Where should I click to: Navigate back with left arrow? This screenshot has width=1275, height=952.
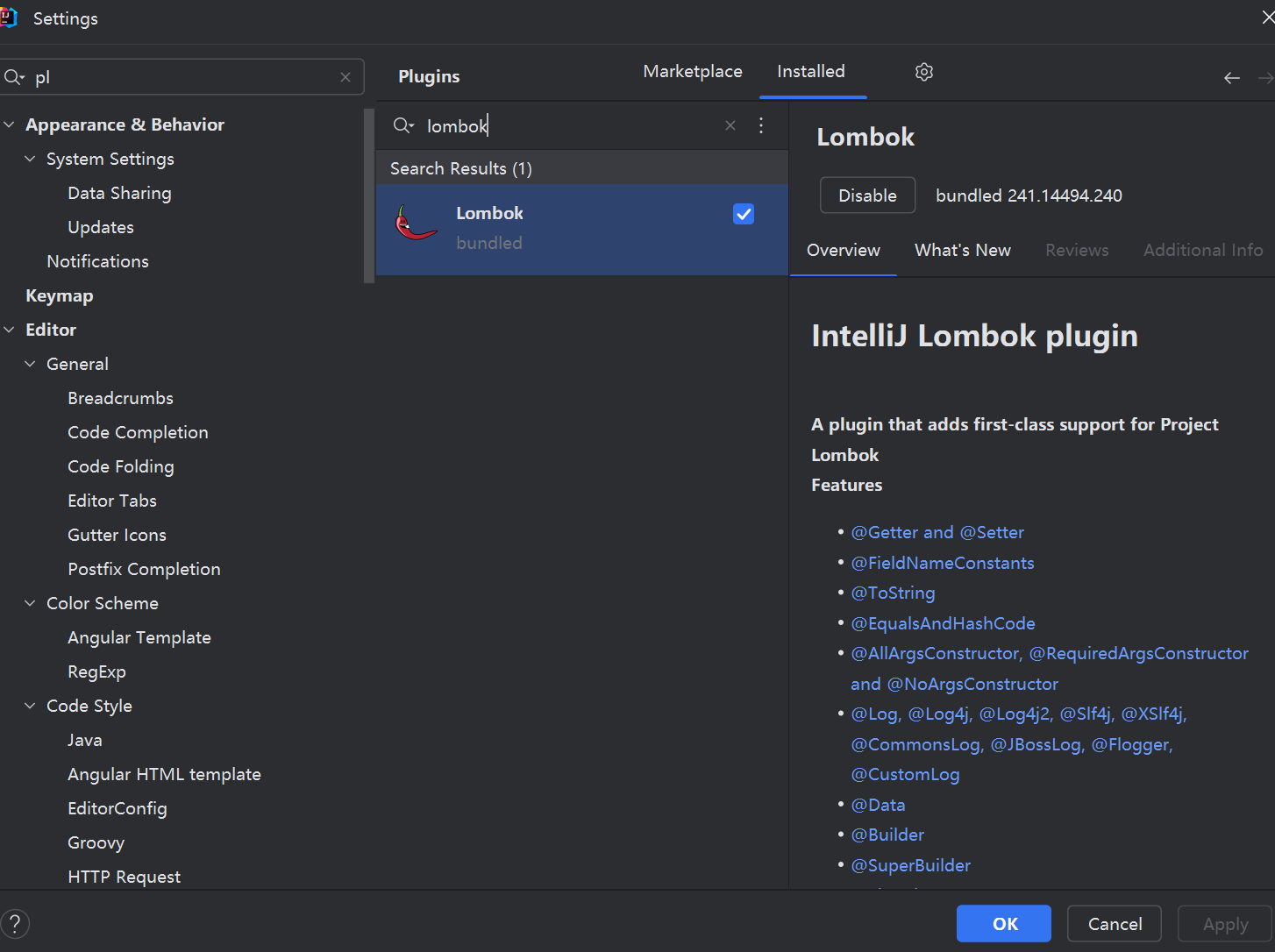tap(1232, 78)
